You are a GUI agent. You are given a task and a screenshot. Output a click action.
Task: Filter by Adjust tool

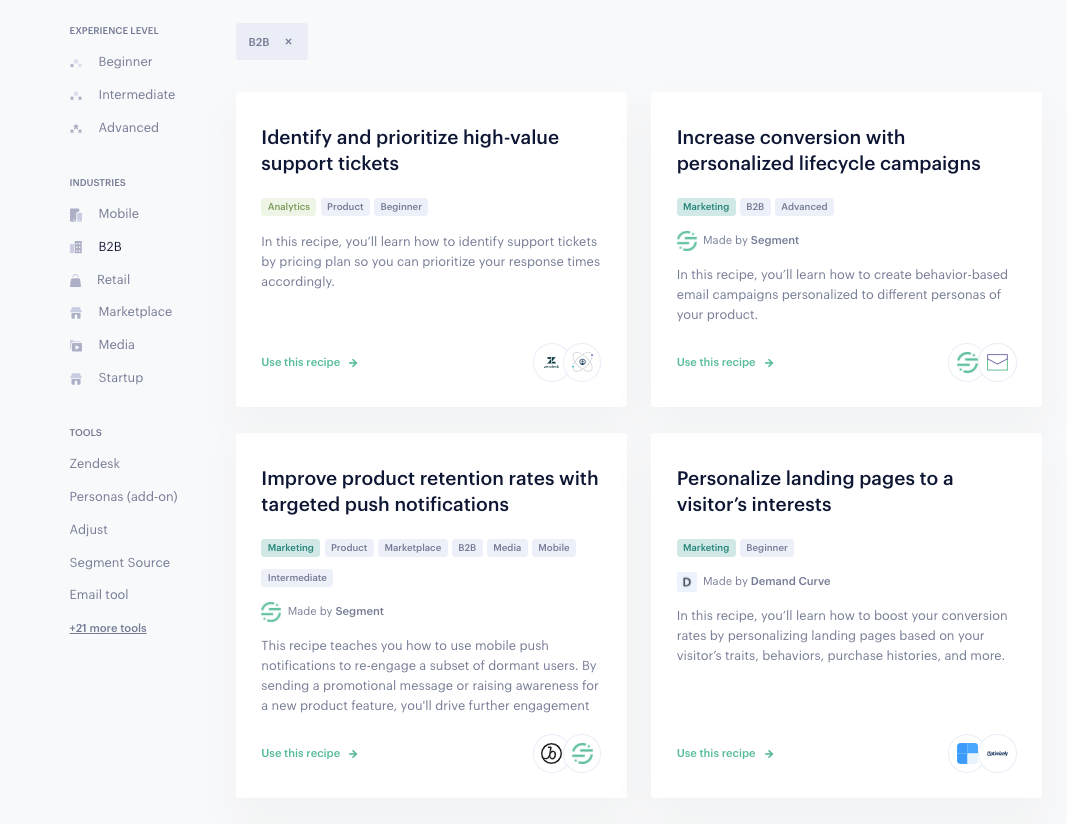[x=88, y=529]
